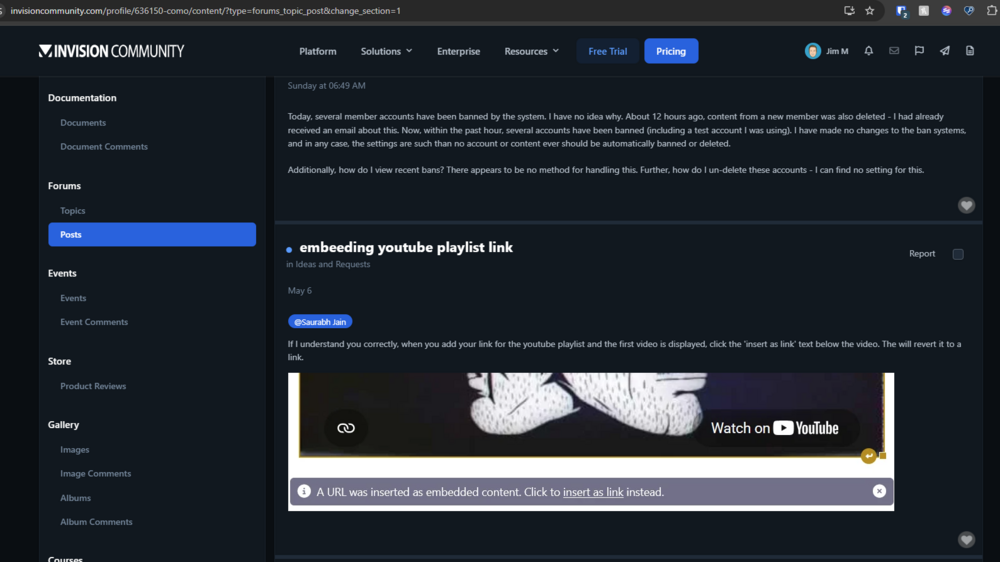Expand the Resources dropdown menu

click(x=531, y=51)
